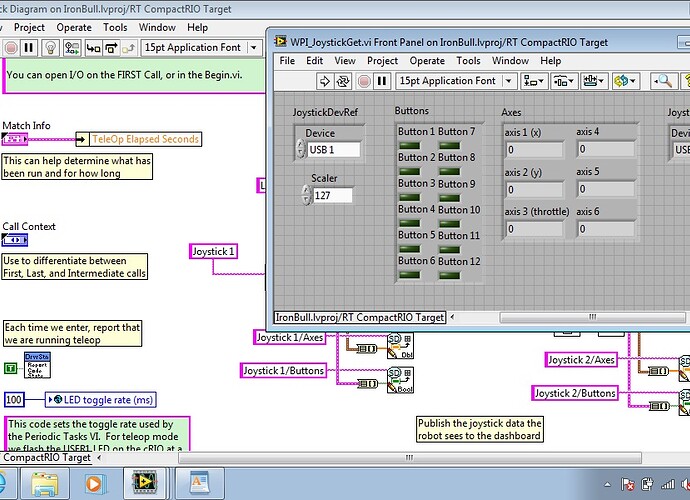Click axis 3 (throttle) numeric field

[534, 229]
